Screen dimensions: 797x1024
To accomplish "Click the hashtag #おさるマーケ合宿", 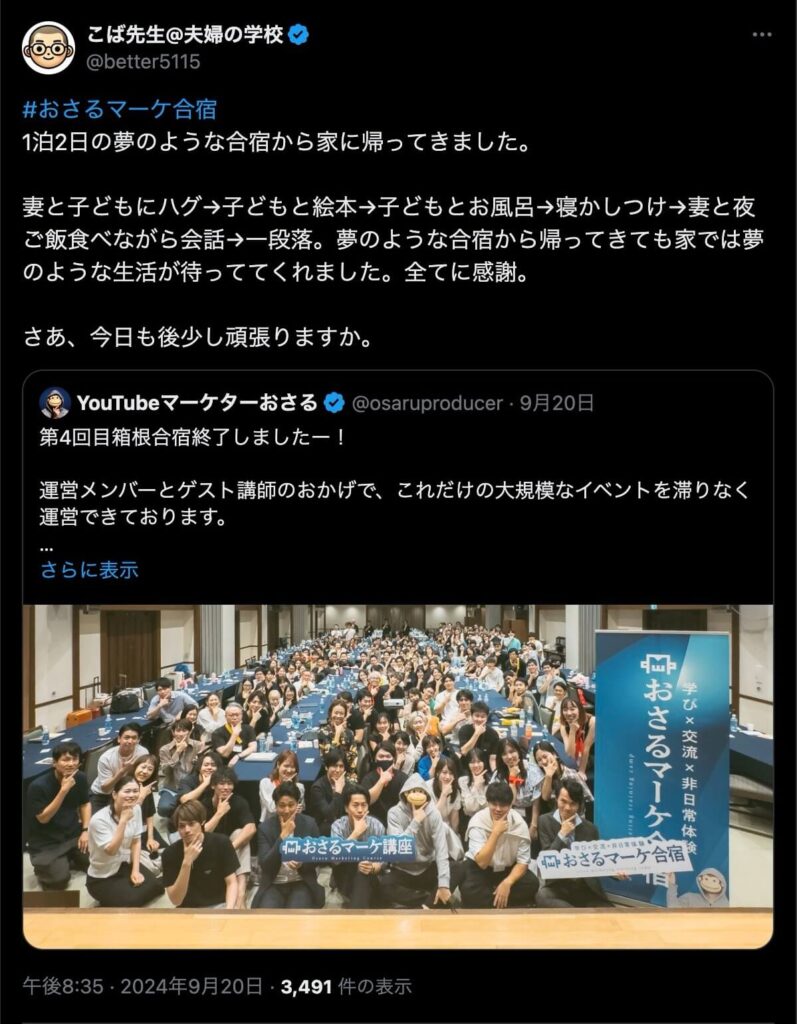I will (120, 109).
